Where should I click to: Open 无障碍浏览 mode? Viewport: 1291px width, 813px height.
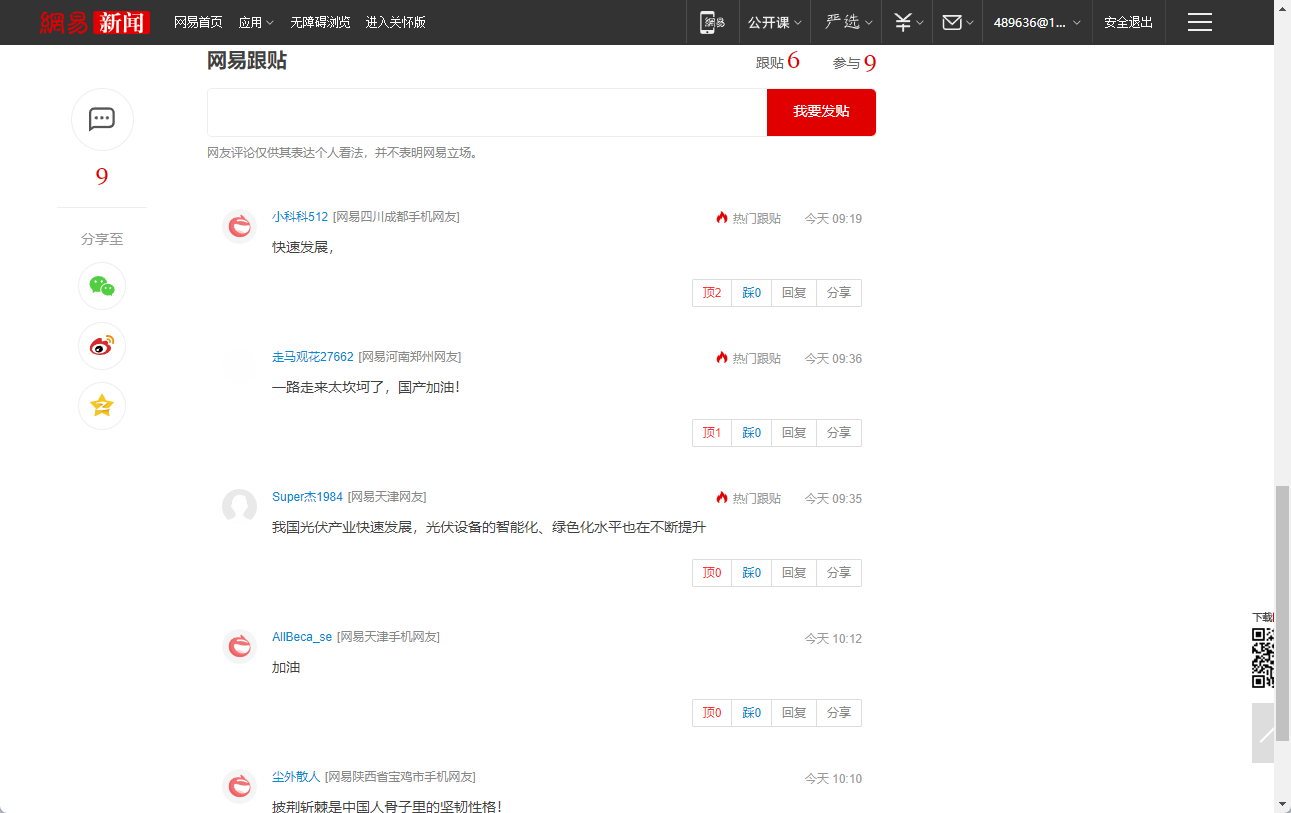coord(320,22)
